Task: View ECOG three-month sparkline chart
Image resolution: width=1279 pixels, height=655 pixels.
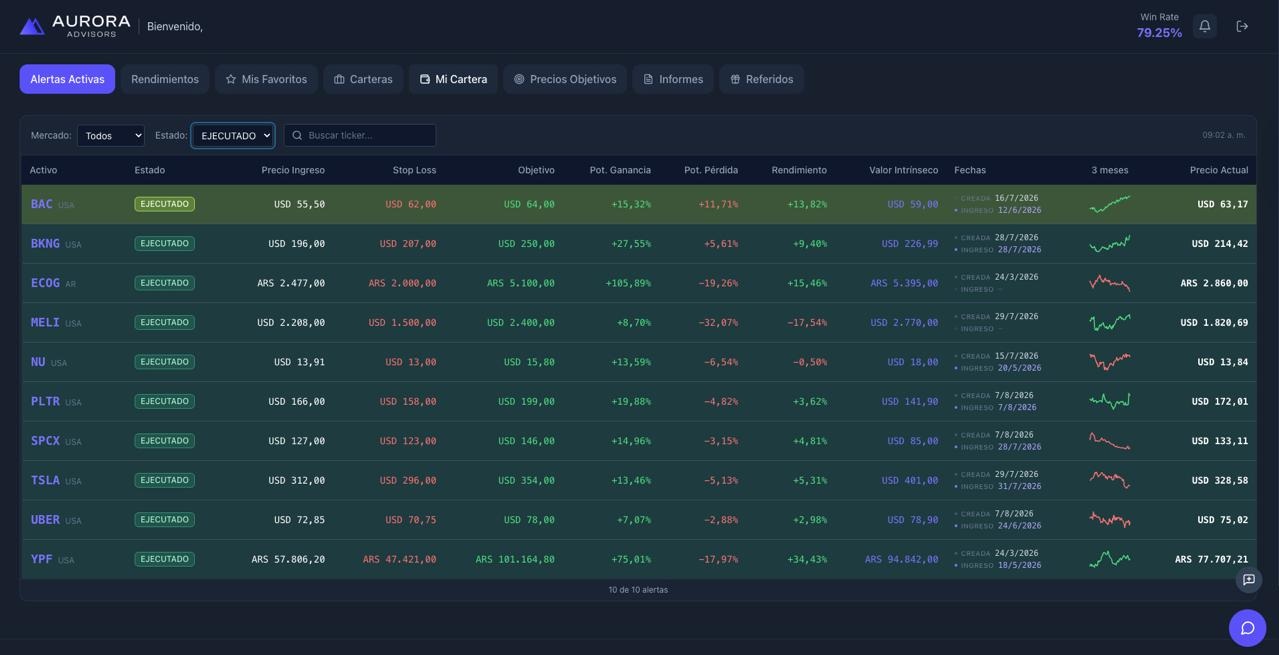Action: (1110, 283)
